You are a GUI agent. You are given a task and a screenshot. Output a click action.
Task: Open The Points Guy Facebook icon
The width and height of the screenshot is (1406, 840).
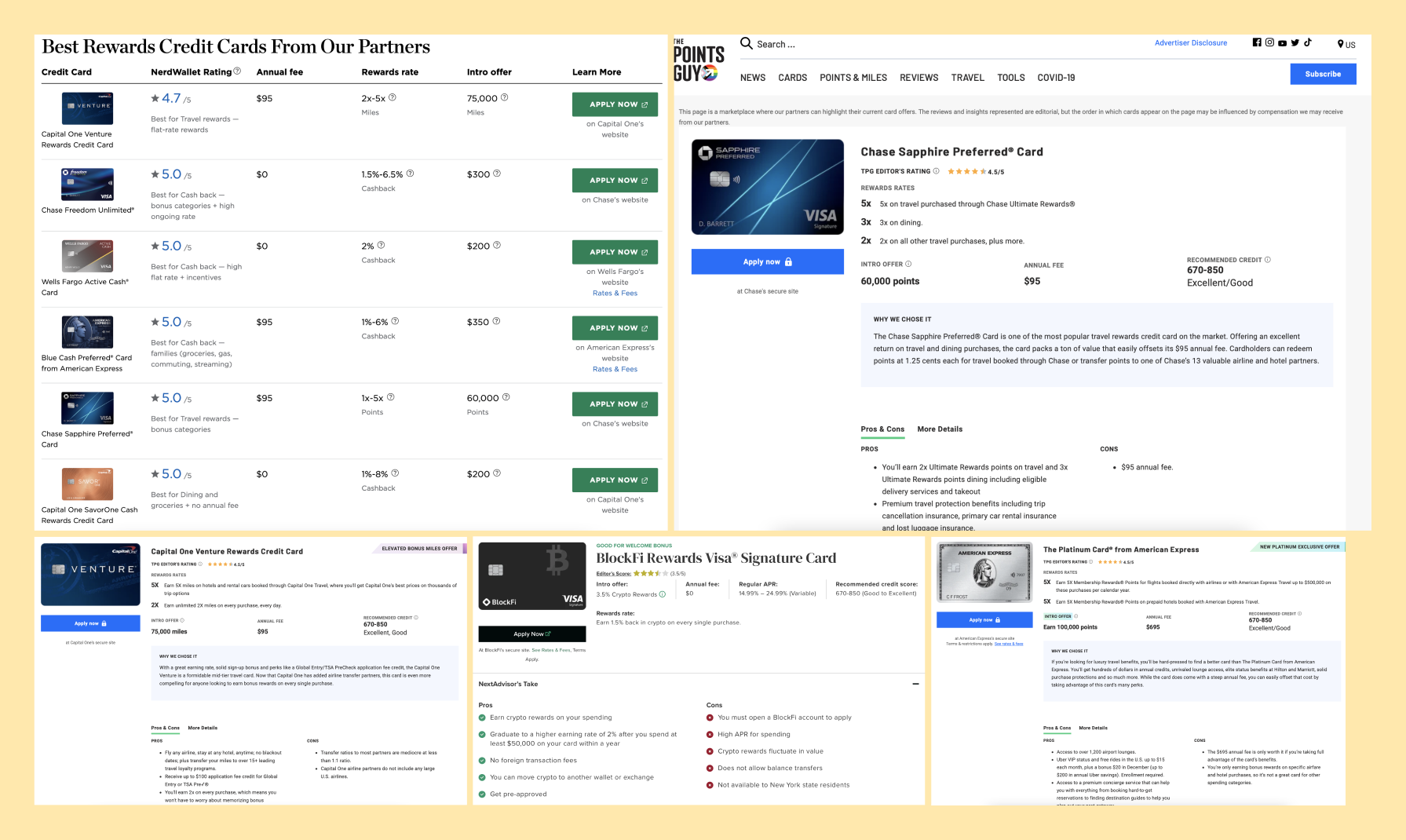point(1257,42)
